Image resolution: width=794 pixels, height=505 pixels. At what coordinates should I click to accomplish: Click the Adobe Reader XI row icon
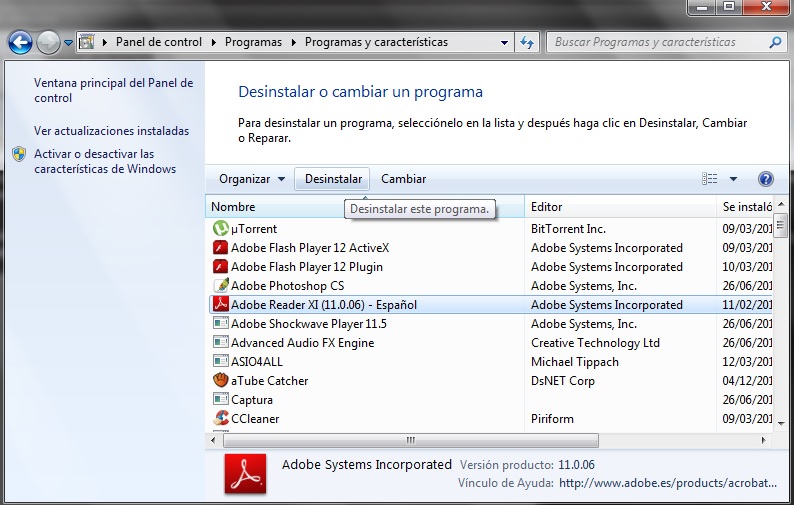click(x=221, y=304)
